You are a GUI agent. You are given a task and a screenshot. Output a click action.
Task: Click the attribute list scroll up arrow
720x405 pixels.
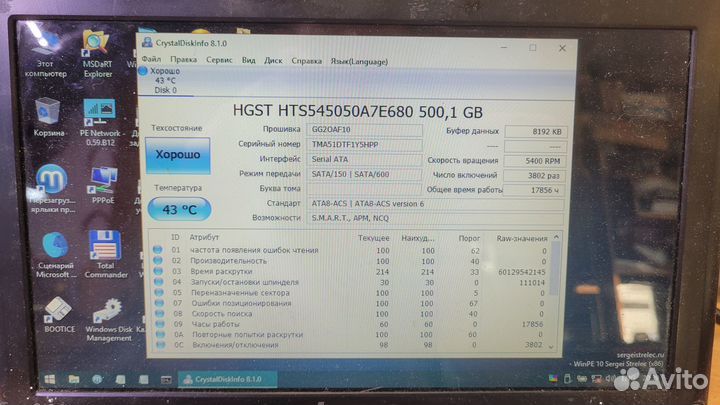[556, 237]
